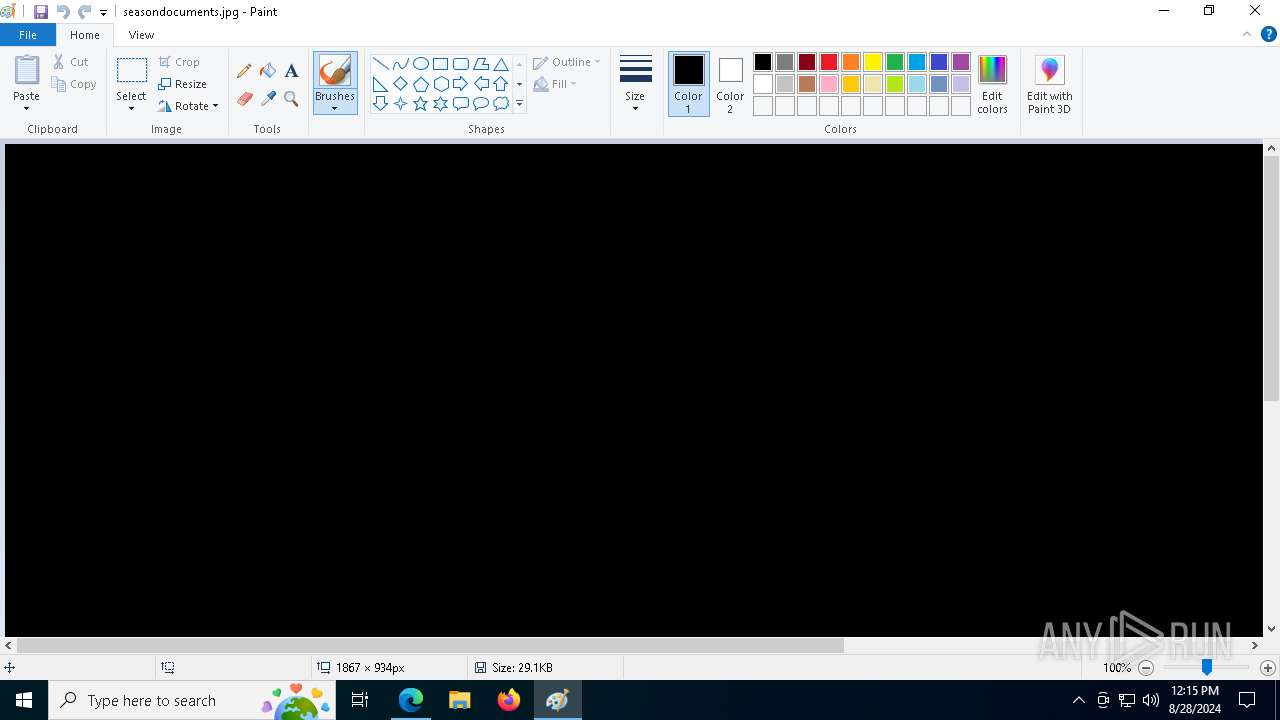The width and height of the screenshot is (1280, 720).
Task: Choose the Triangle shape
Action: click(501, 64)
